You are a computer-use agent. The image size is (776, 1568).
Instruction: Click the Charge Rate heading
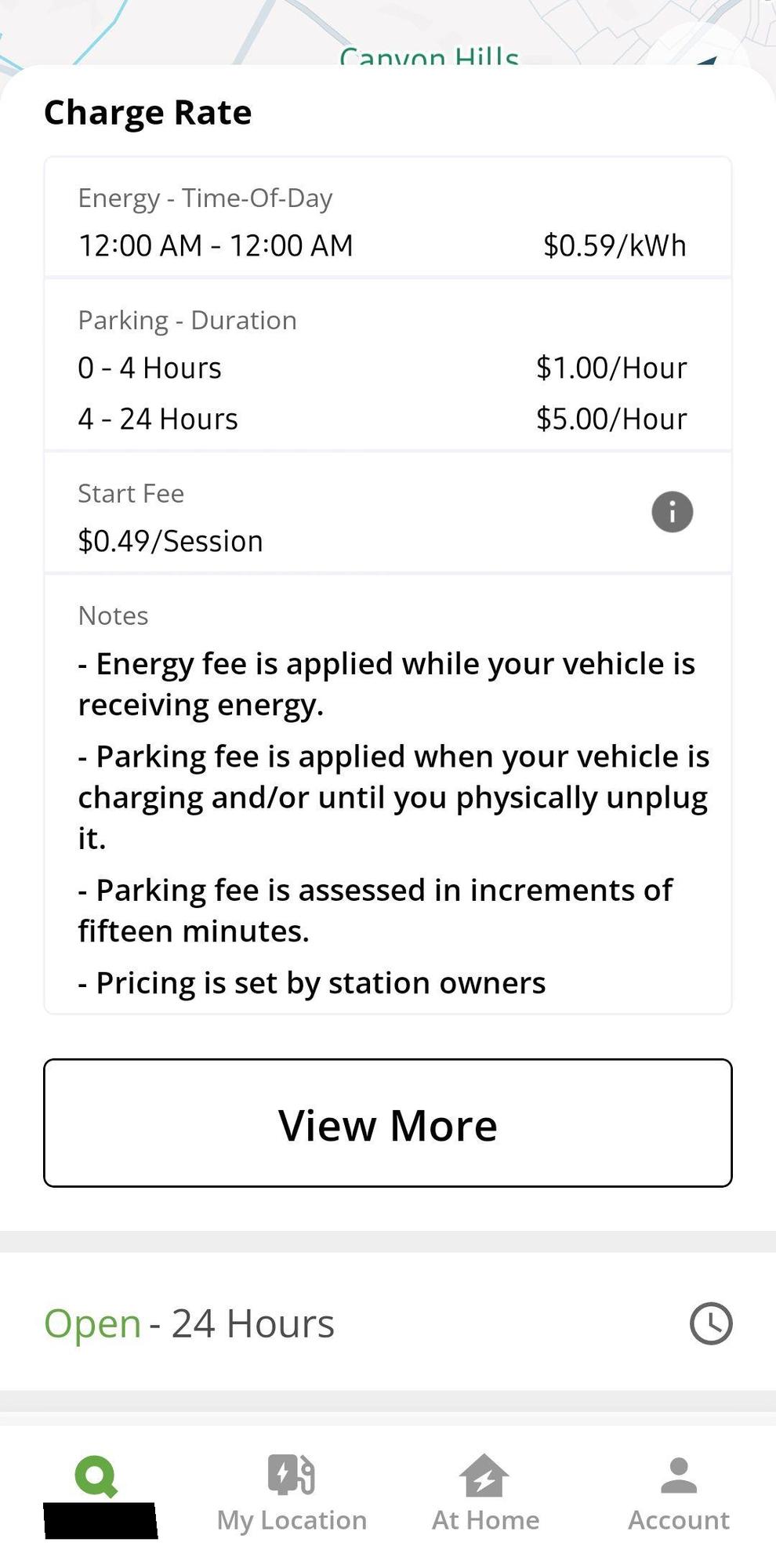point(147,112)
